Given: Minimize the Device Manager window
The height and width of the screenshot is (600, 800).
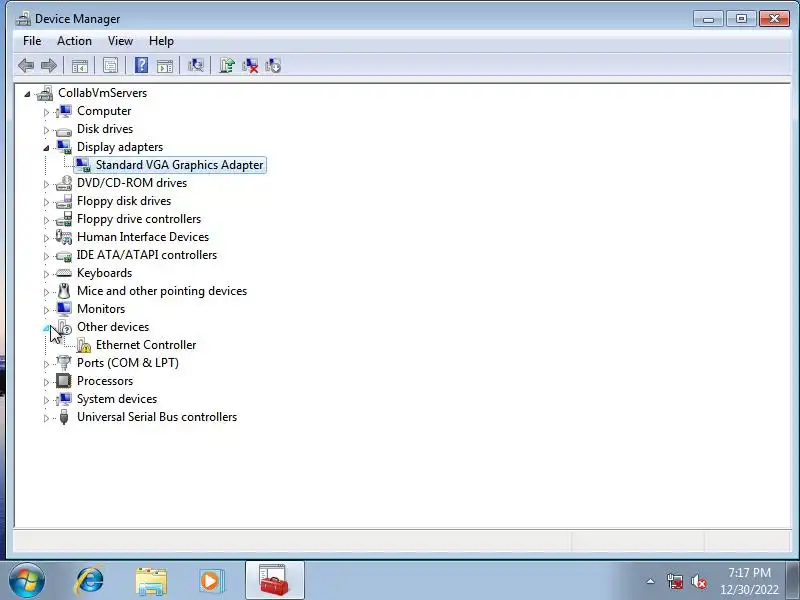Looking at the screenshot, I should (x=708, y=19).
